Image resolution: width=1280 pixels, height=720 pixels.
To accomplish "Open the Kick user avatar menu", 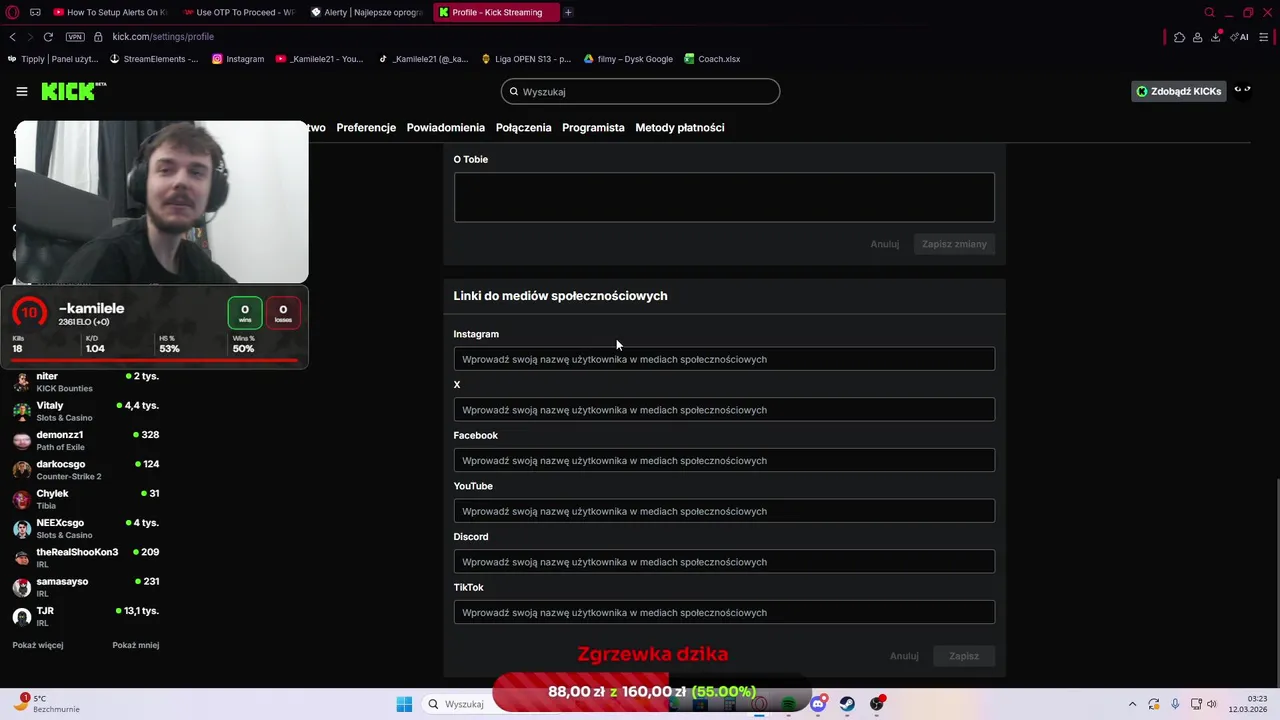I will [x=1242, y=91].
